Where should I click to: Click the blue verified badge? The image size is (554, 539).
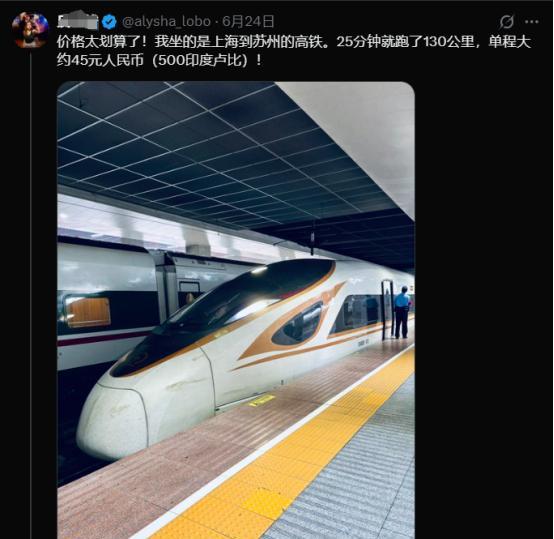(x=109, y=22)
